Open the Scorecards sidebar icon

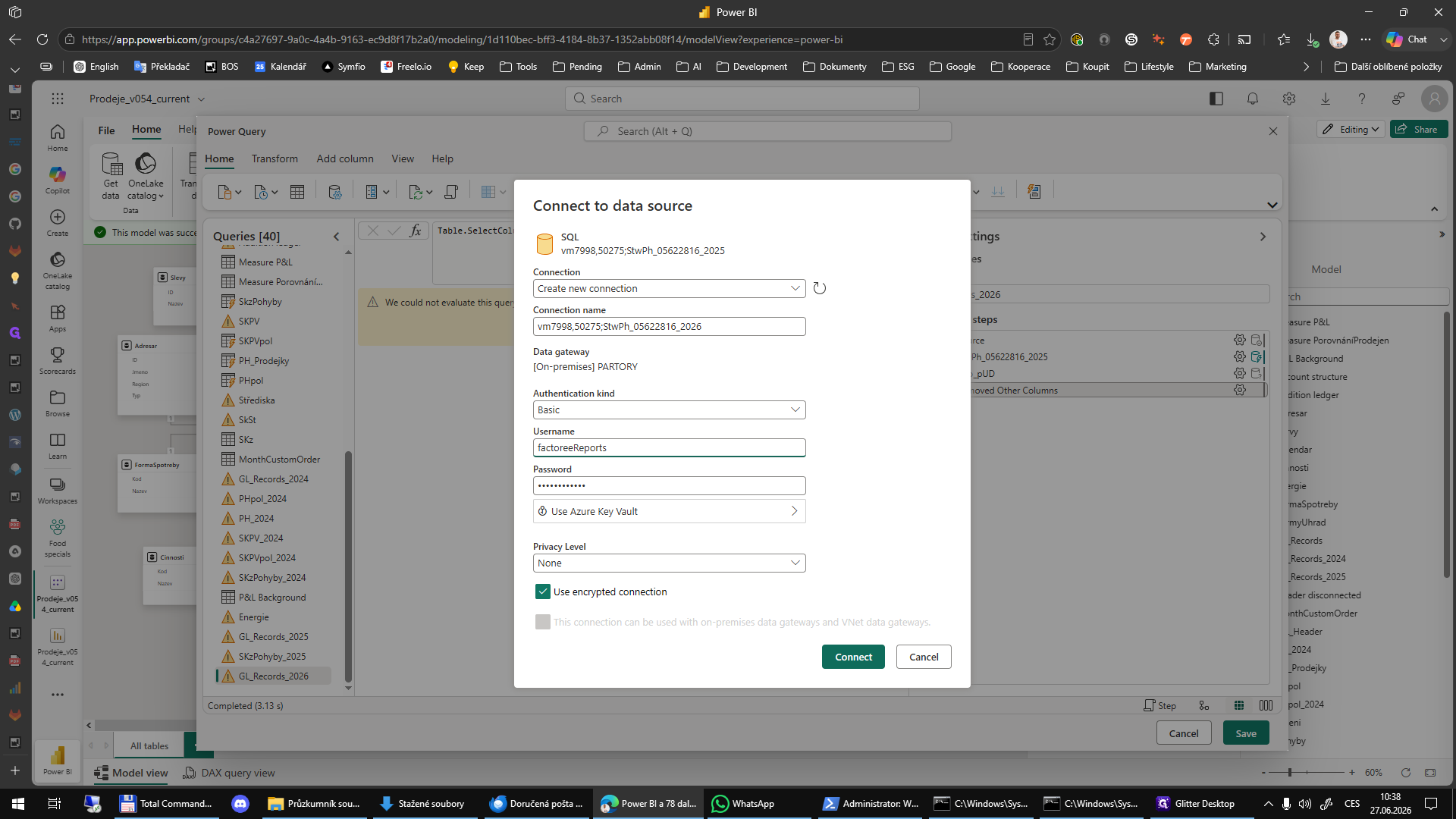pos(58,361)
